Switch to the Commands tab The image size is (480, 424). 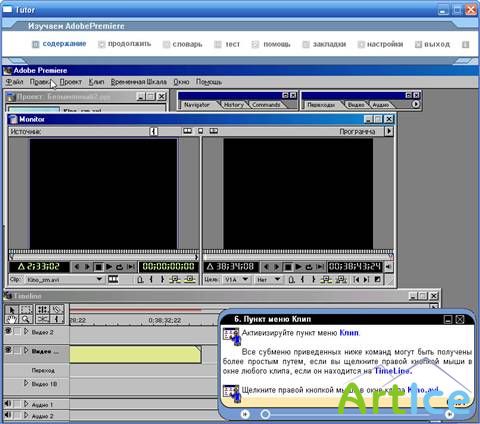click(x=266, y=105)
